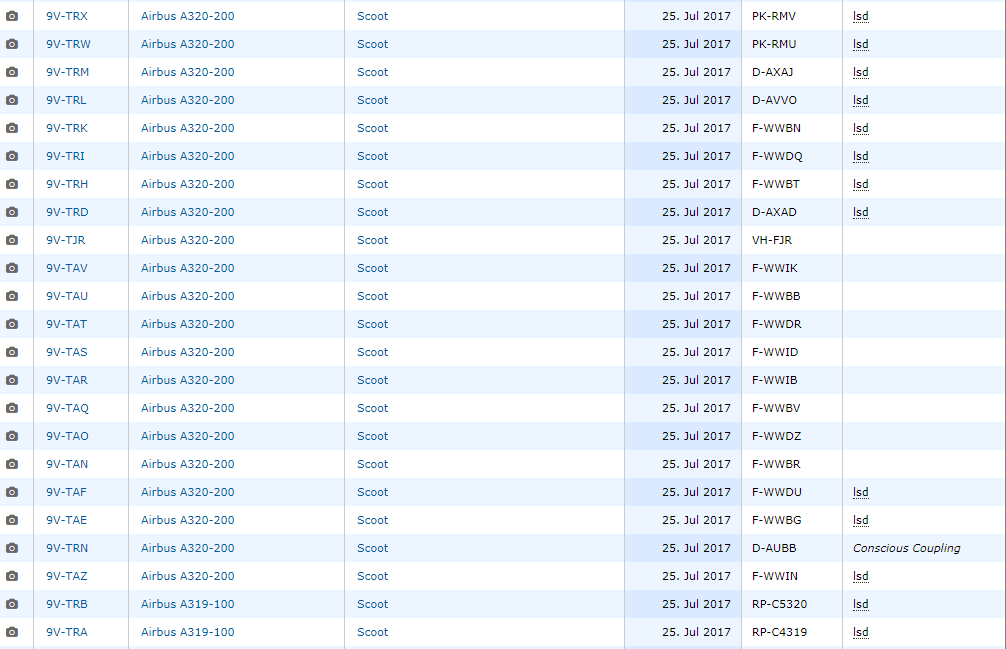This screenshot has height=649, width=1006.
Task: Click the 25. Jul 2017 date for 9V-TAV
Action: (x=696, y=268)
